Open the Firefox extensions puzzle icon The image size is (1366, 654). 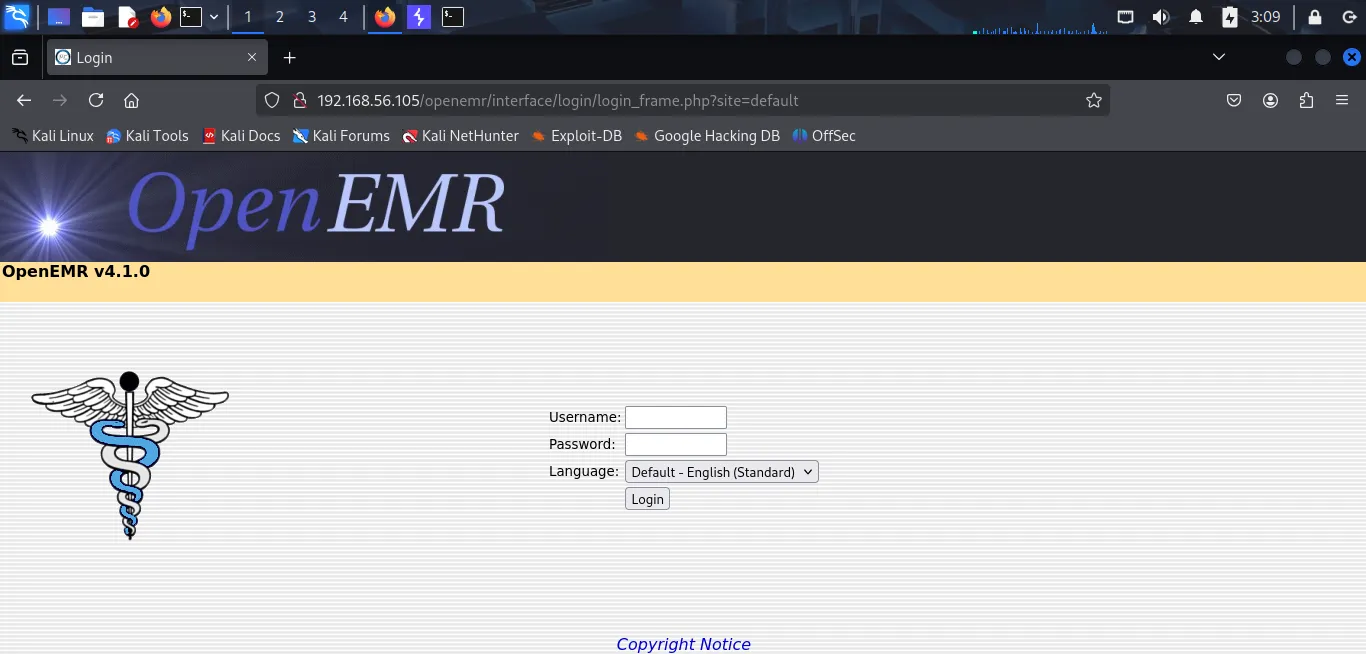1306,100
